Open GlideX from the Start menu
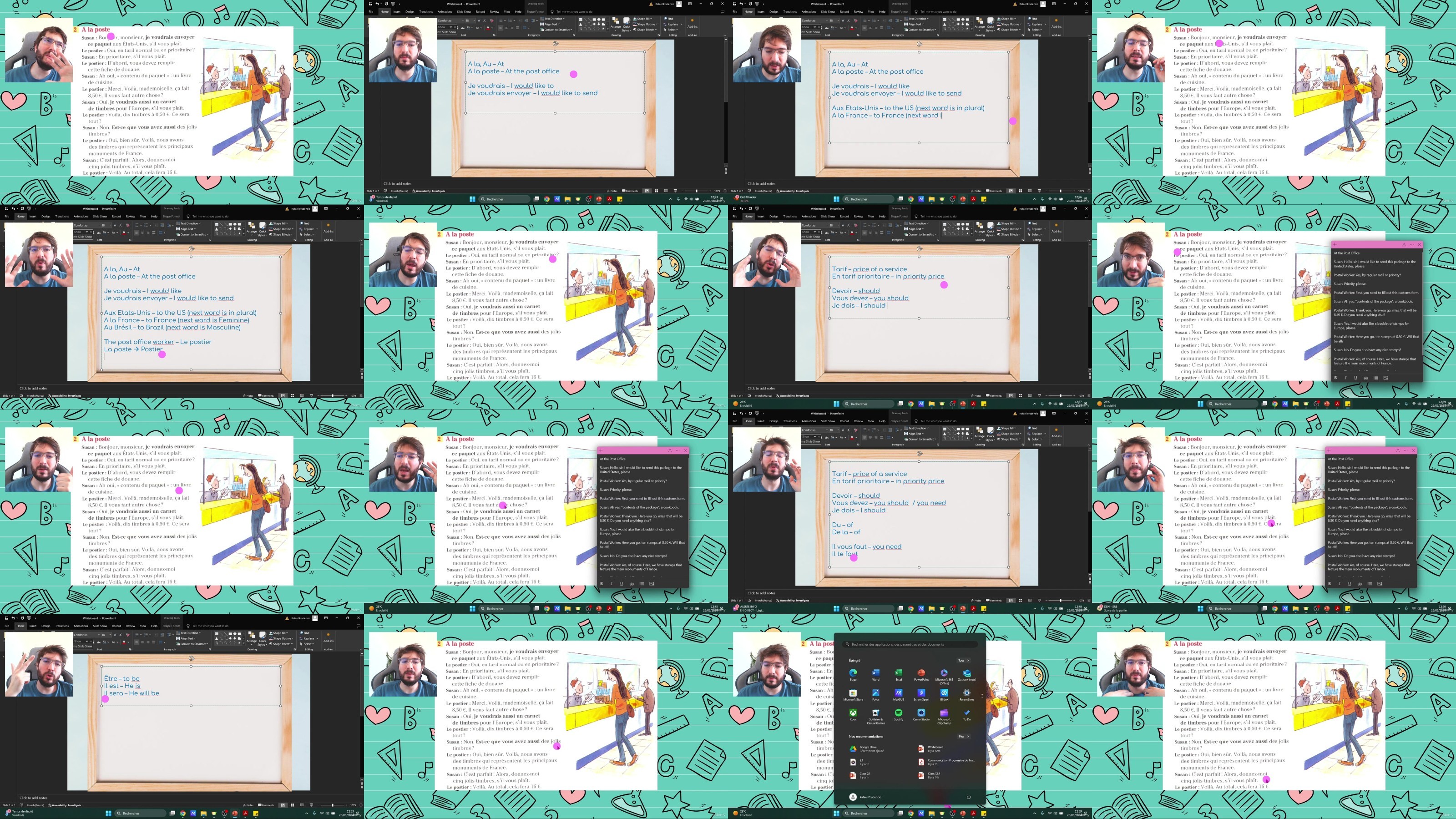Screen dimensions: 1456x819 tap(944, 695)
